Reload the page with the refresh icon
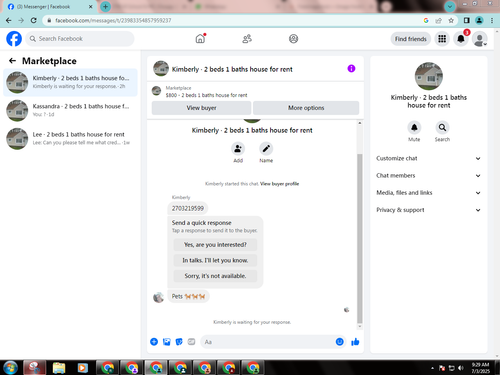500x375 pixels. (x=34, y=20)
